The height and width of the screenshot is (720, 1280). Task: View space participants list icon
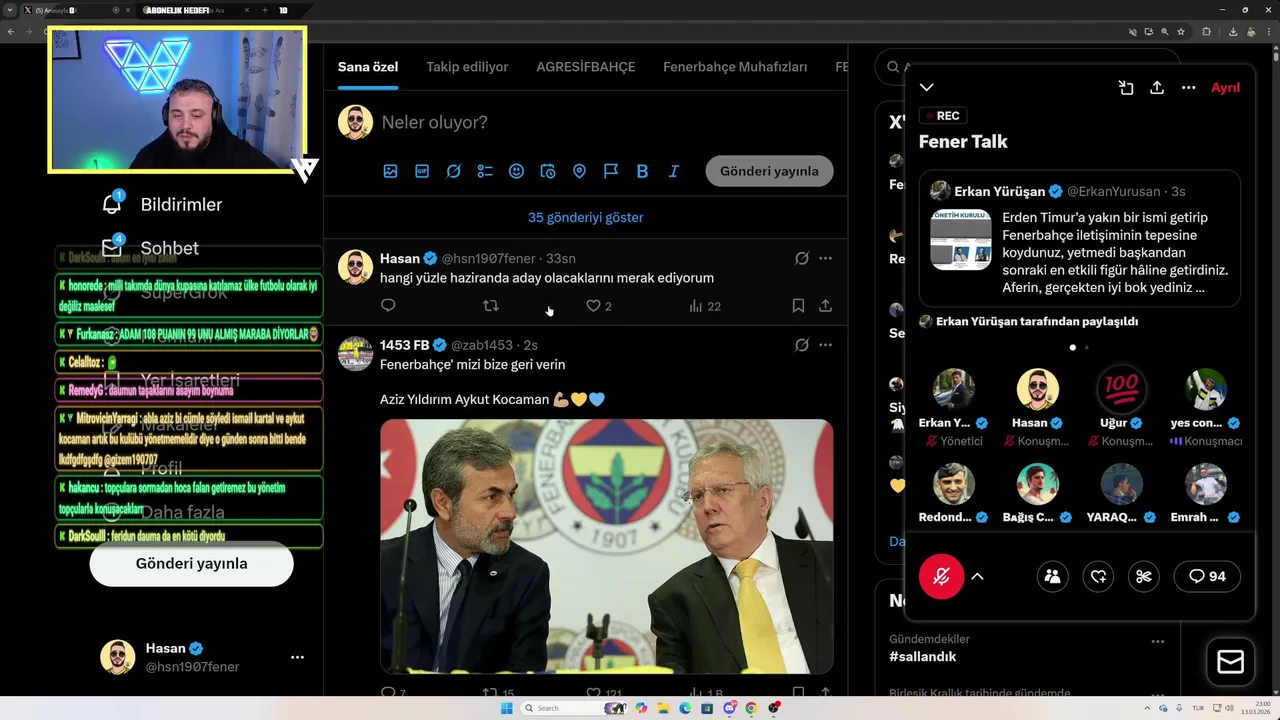click(1052, 576)
